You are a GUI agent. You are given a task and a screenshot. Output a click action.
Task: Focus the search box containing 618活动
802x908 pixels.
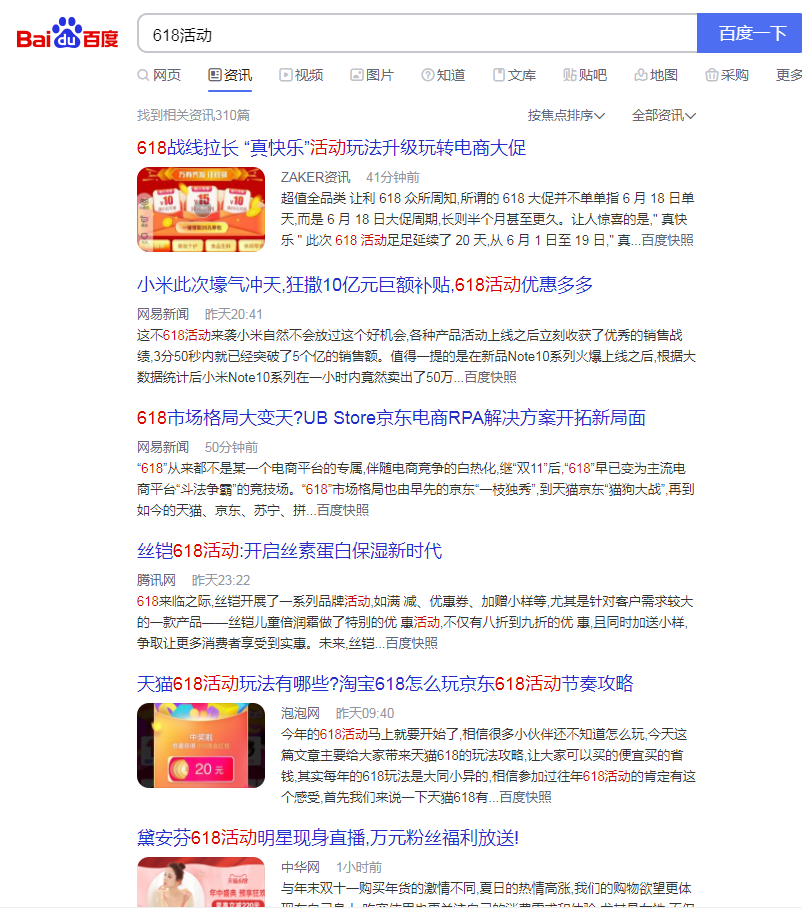pos(417,34)
